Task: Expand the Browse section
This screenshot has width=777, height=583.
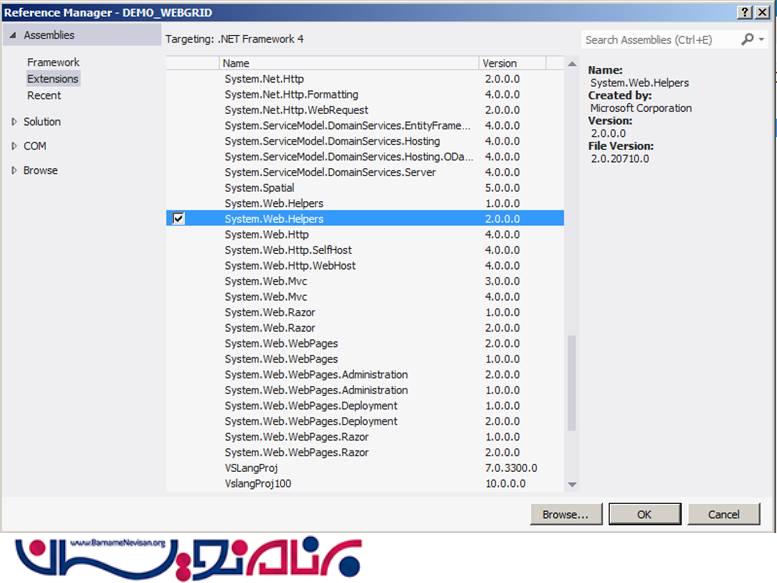Action: 14,171
